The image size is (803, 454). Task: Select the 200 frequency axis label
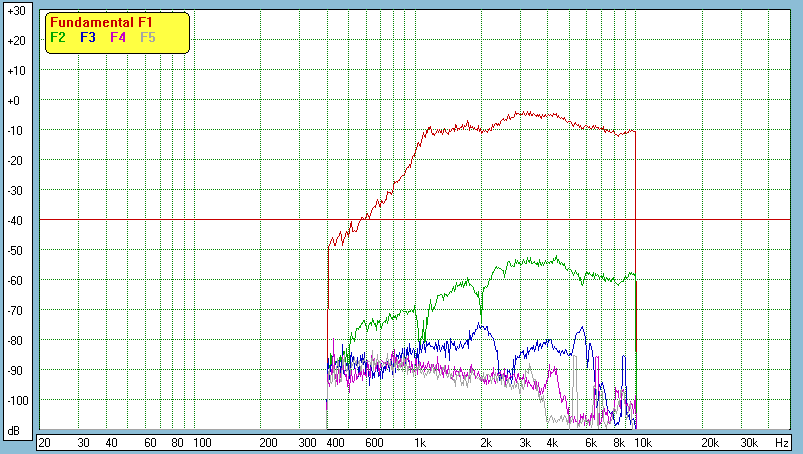tap(268, 442)
